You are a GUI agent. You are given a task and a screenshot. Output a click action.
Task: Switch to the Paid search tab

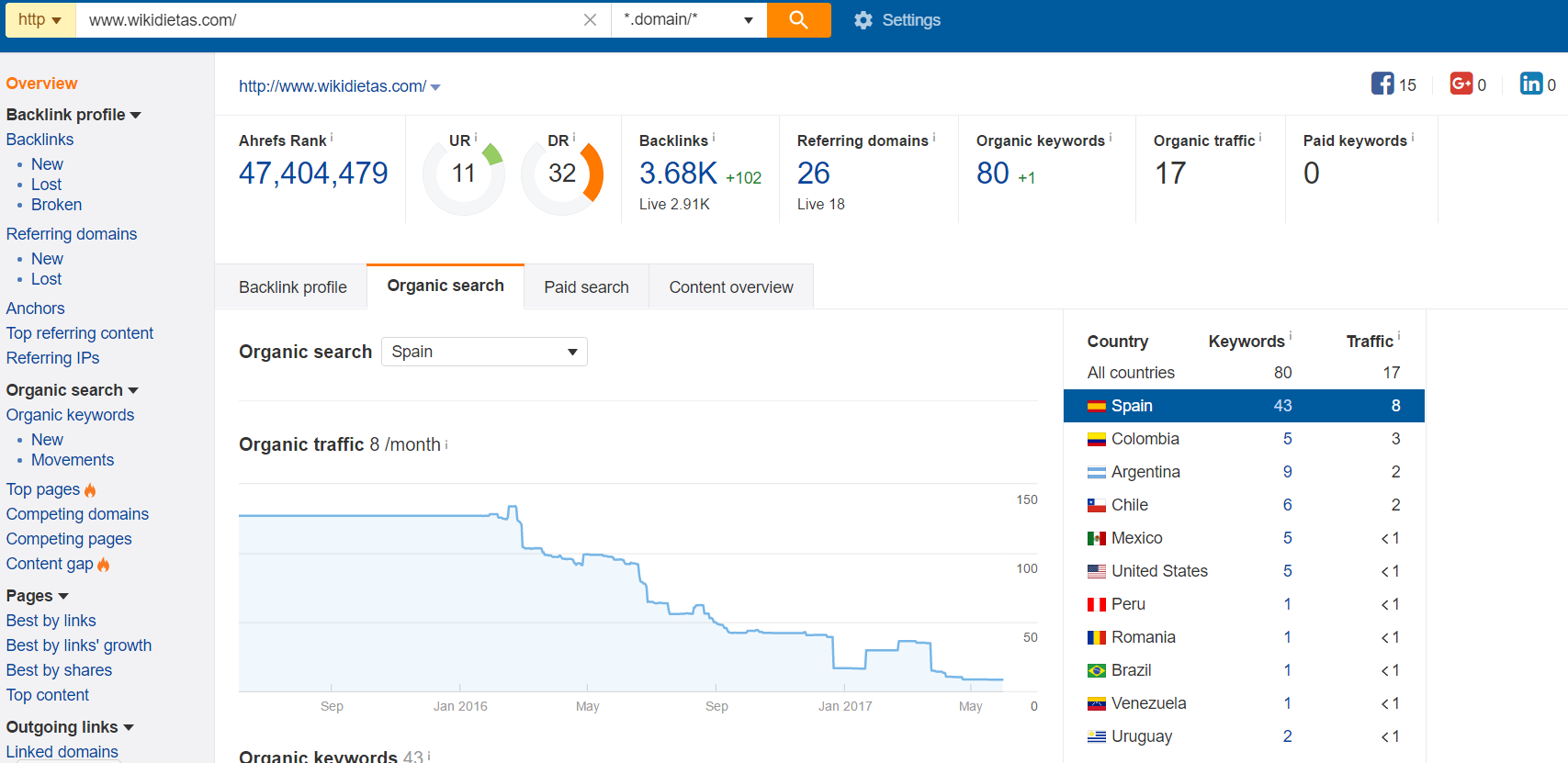tap(586, 287)
